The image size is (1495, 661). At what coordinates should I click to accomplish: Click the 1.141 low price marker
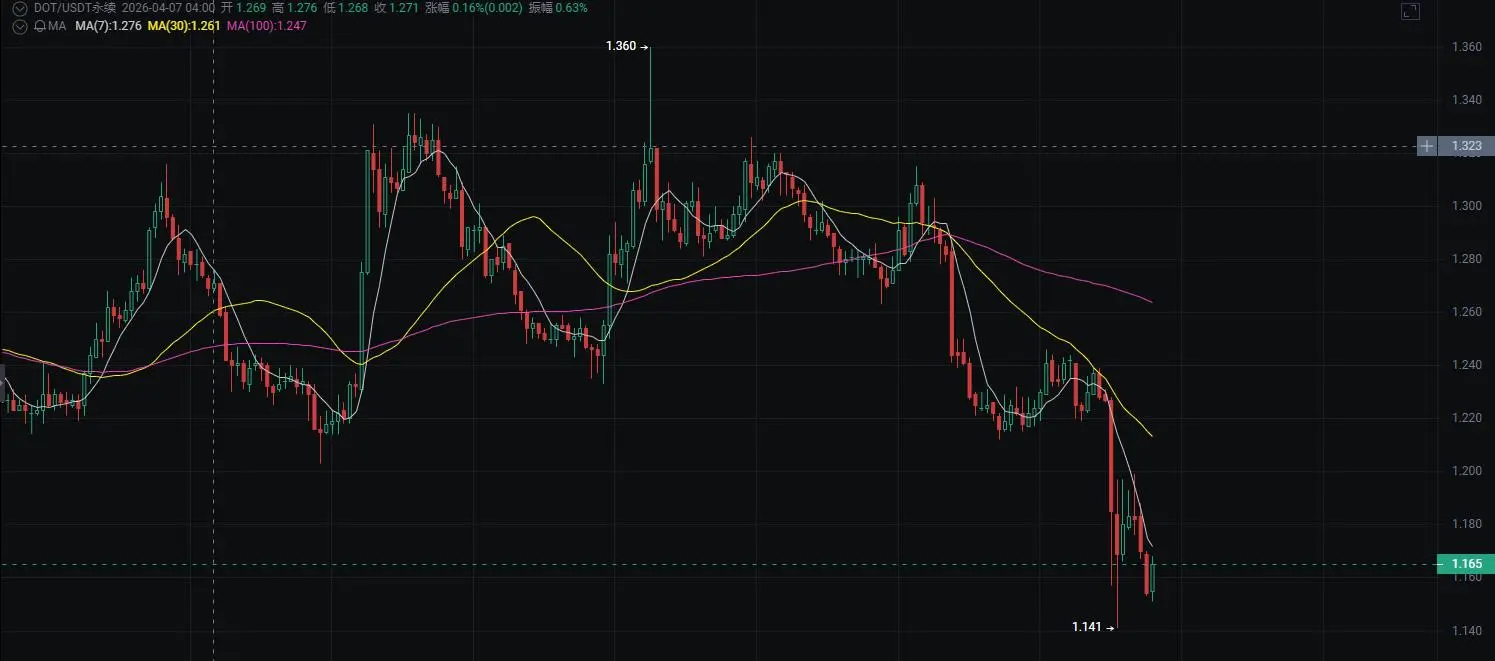click(x=1093, y=627)
